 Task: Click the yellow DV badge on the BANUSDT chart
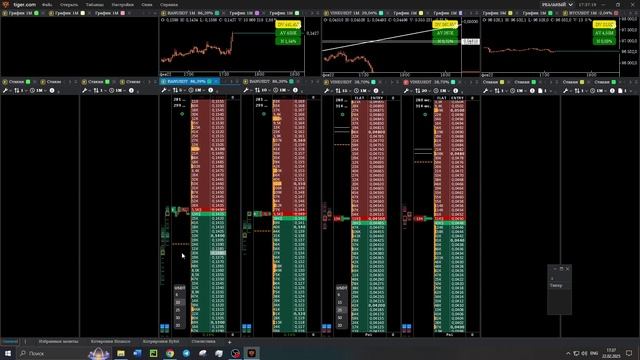[x=288, y=25]
